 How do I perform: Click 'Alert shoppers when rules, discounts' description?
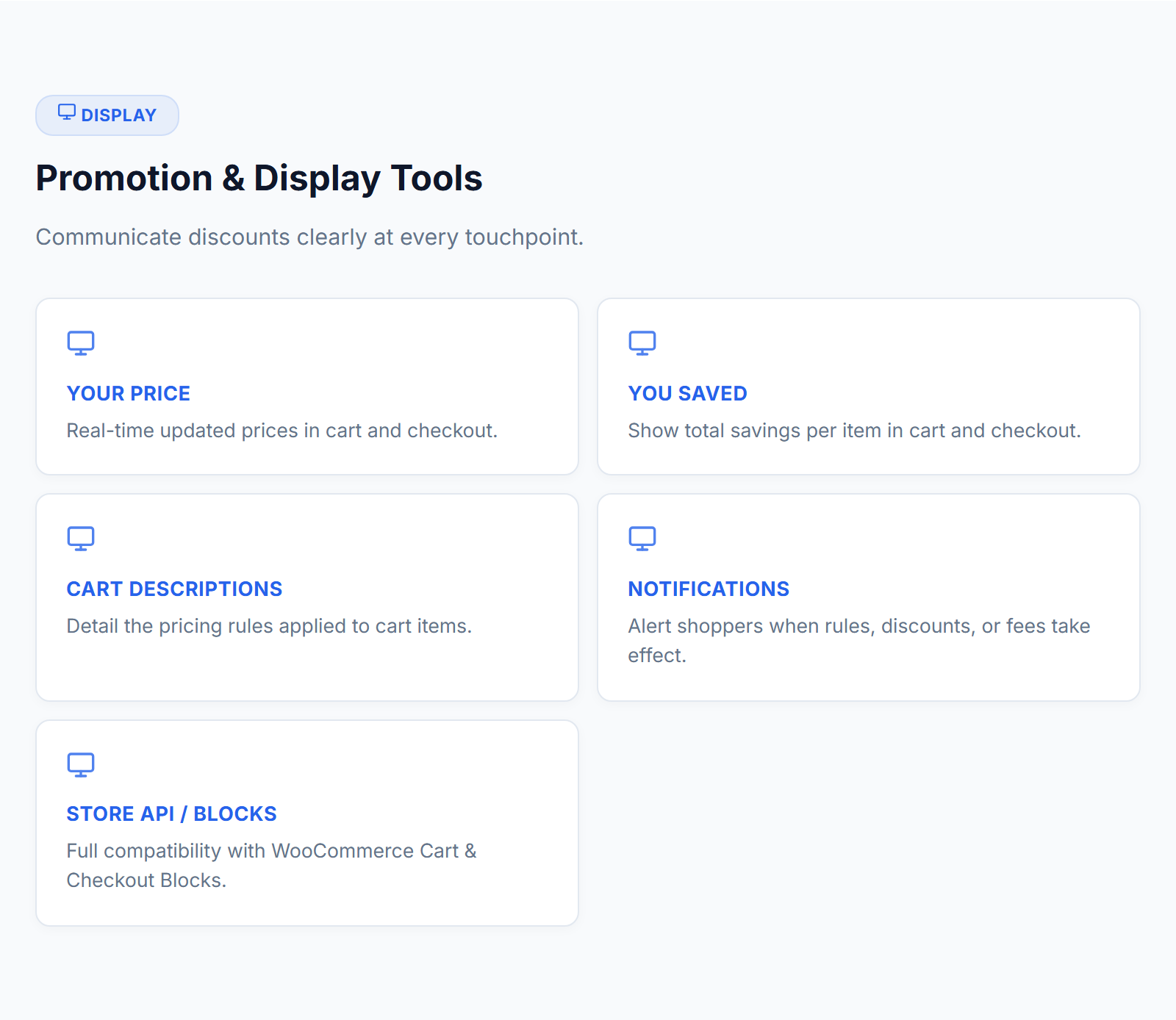pyautogui.click(x=859, y=641)
